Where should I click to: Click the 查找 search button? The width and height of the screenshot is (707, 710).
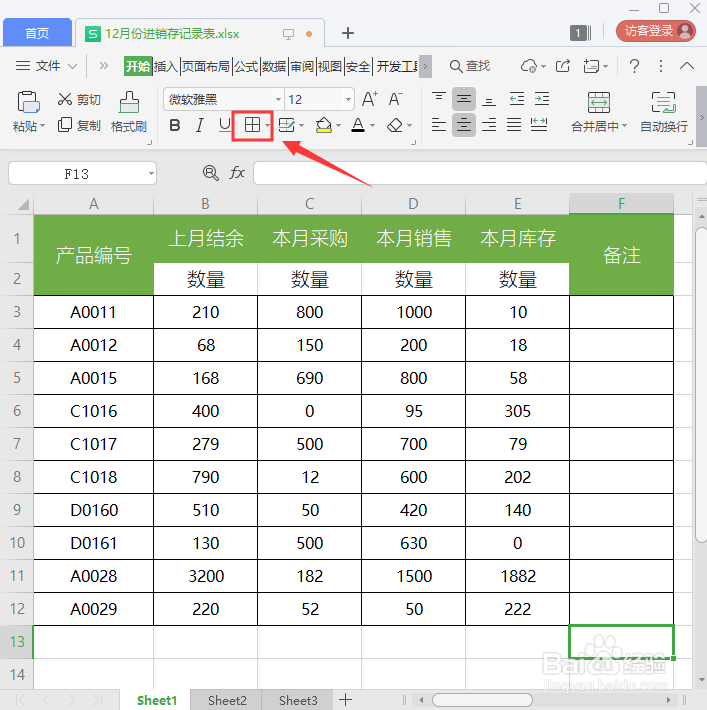point(470,66)
